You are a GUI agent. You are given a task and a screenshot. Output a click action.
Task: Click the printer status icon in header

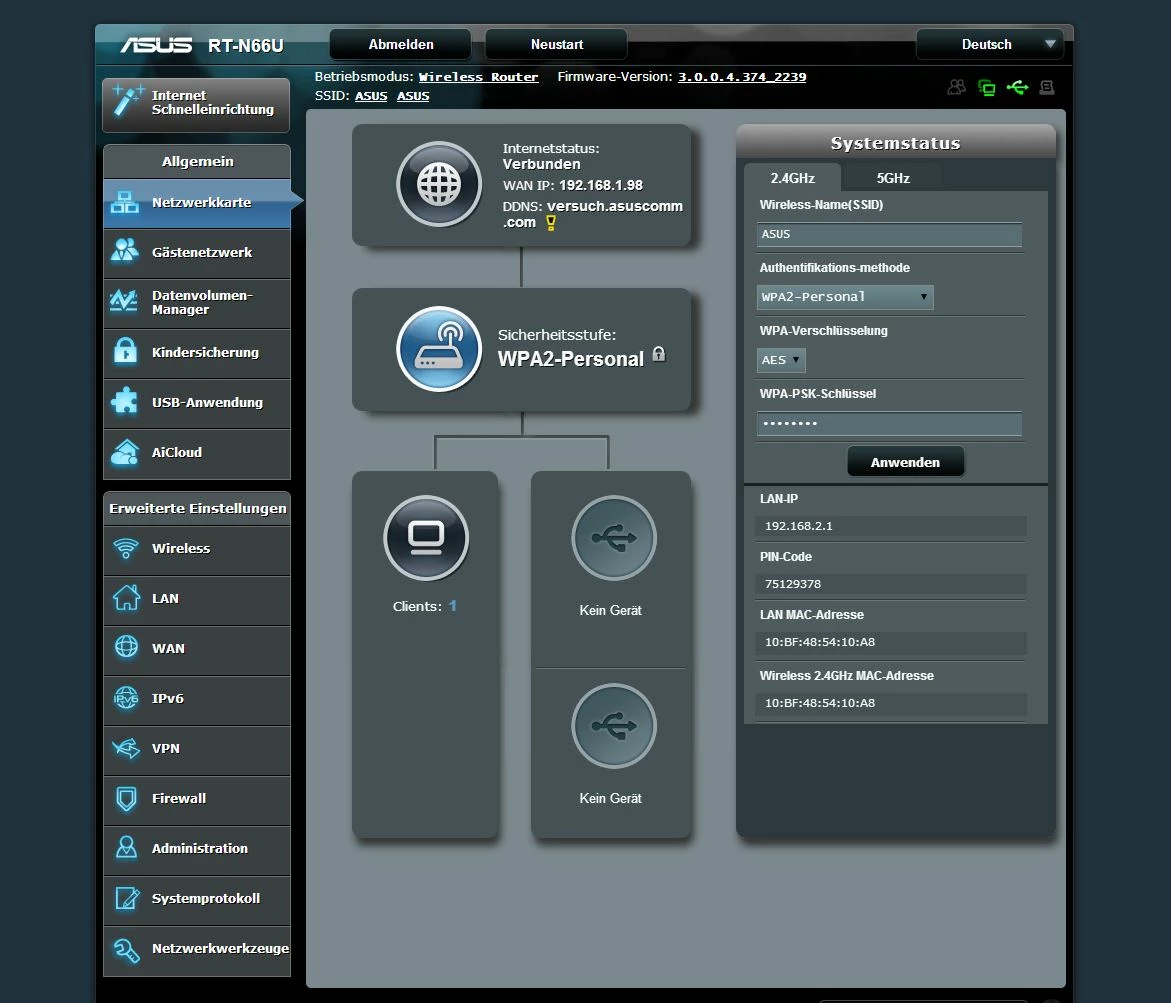coord(1047,87)
